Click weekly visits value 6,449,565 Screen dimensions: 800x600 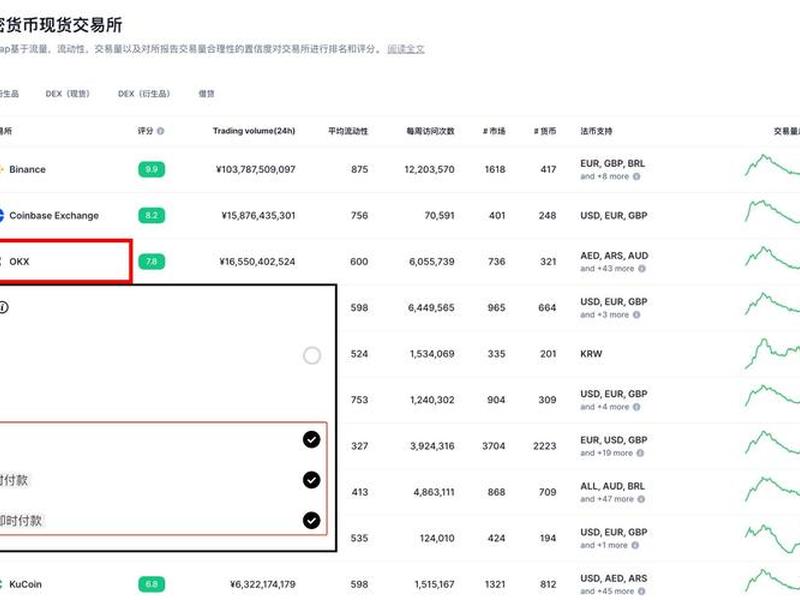(431, 308)
